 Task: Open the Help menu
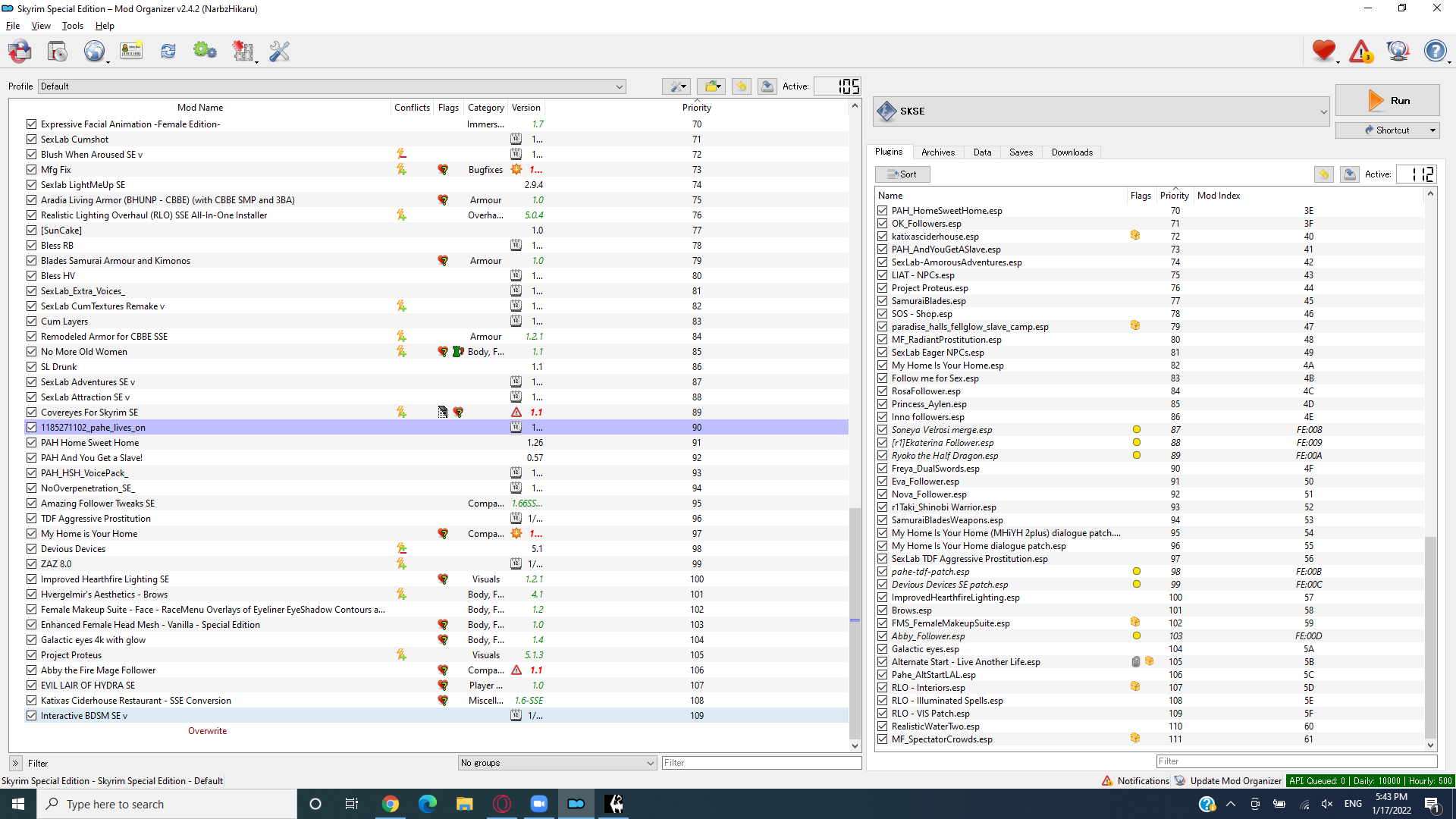(105, 26)
